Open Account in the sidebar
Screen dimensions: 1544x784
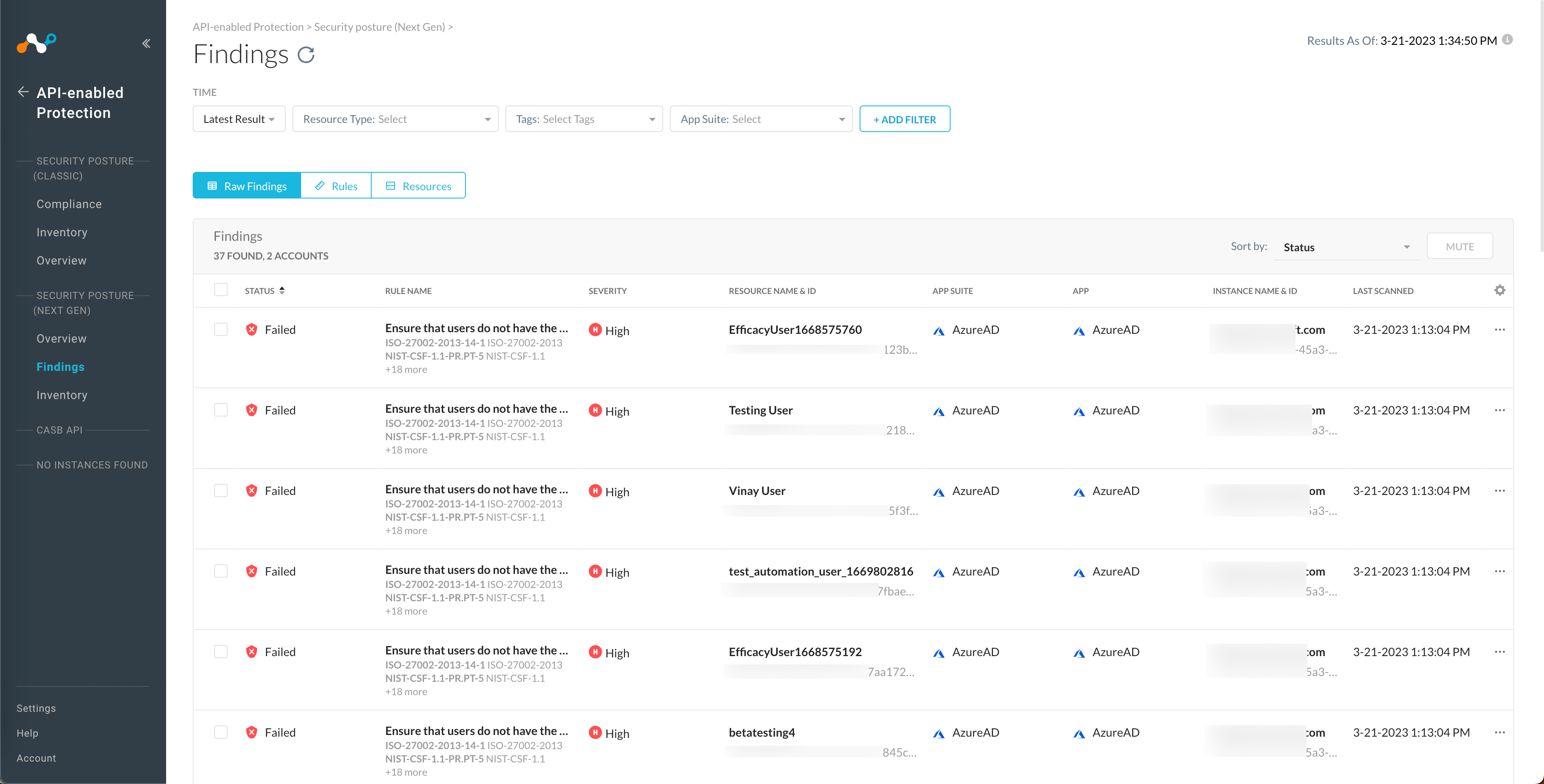[x=36, y=757]
